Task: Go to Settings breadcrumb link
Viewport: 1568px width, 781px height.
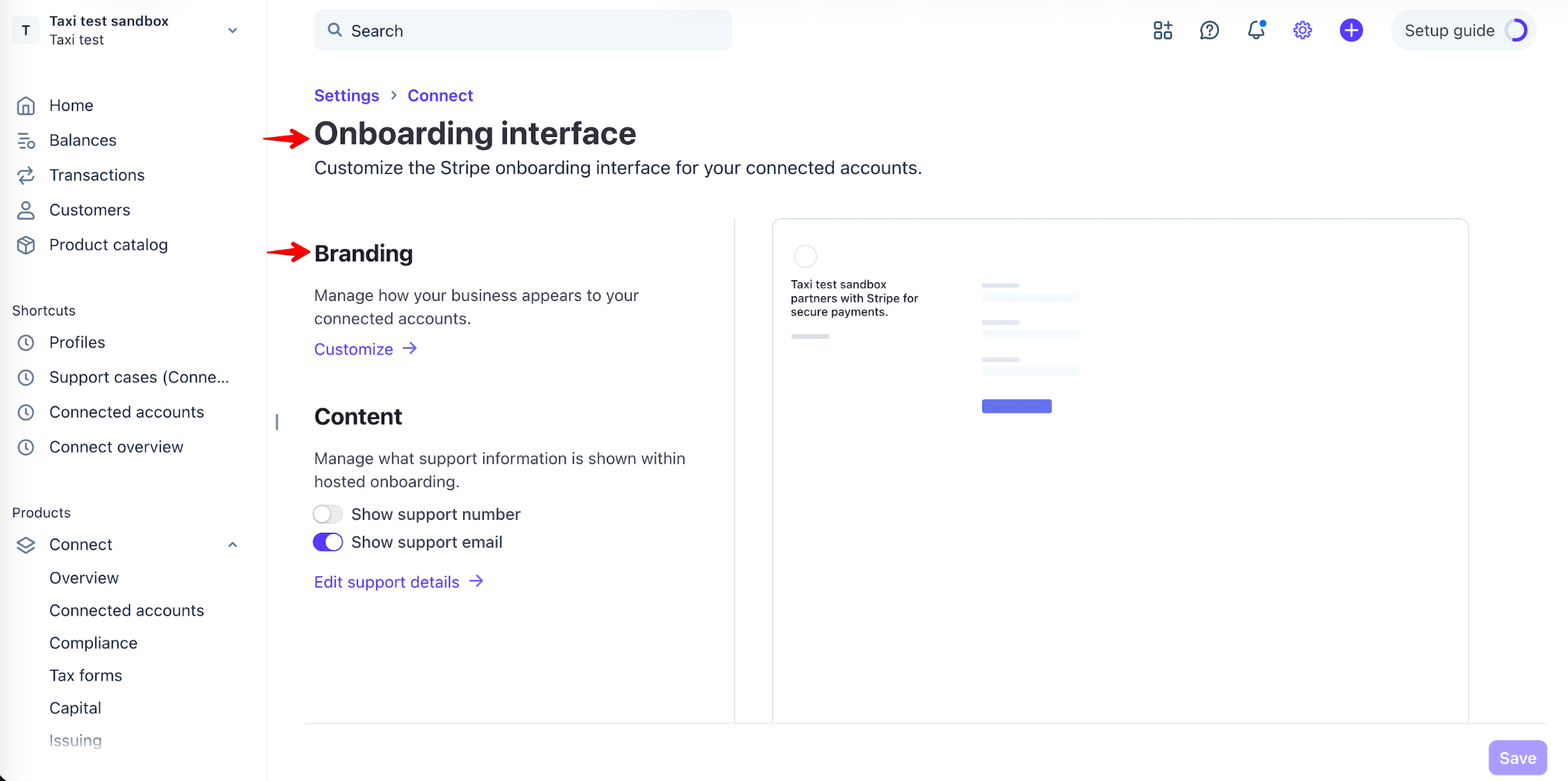Action: coord(347,96)
